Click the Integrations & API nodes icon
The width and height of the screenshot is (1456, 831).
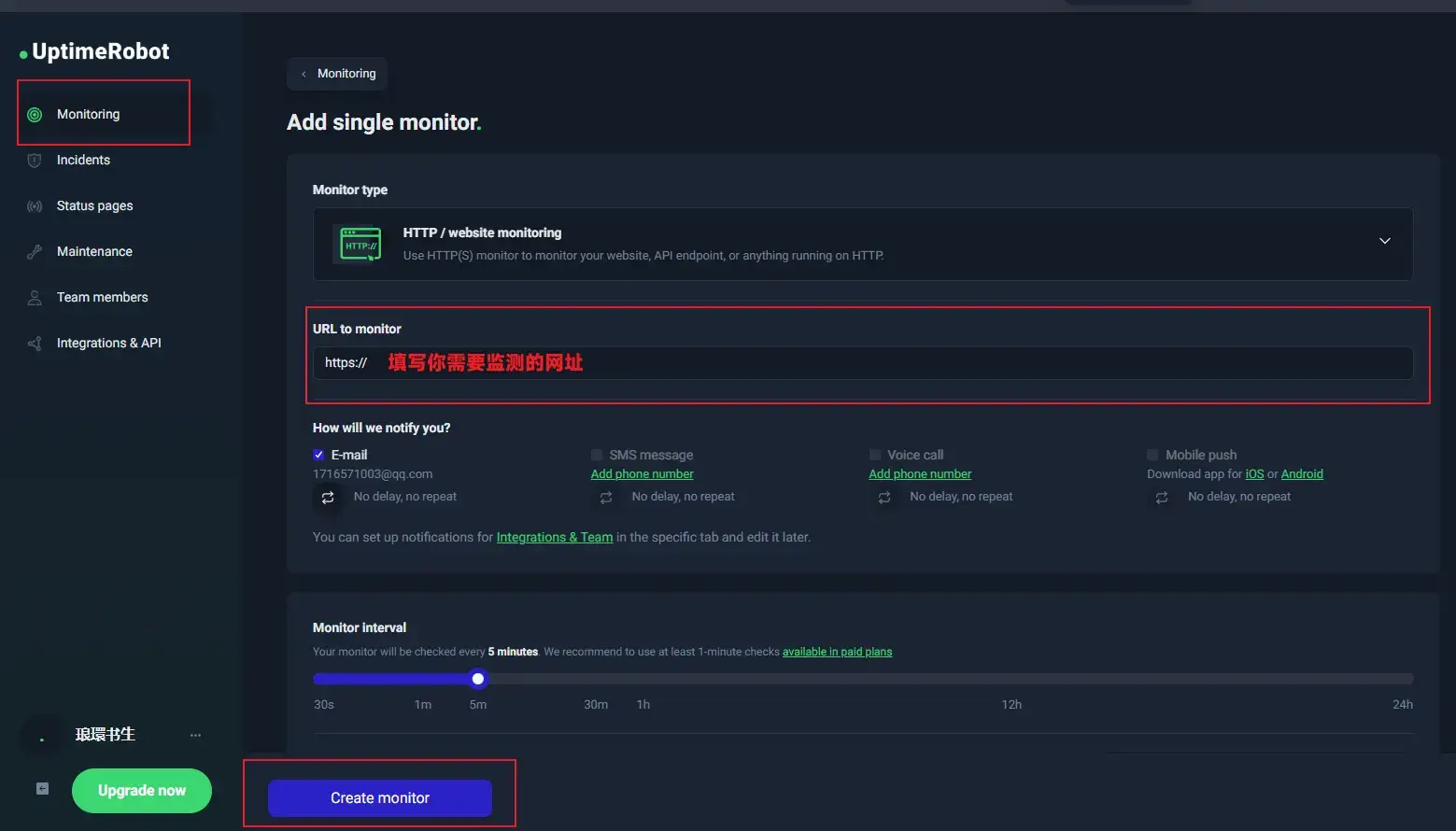(x=35, y=344)
